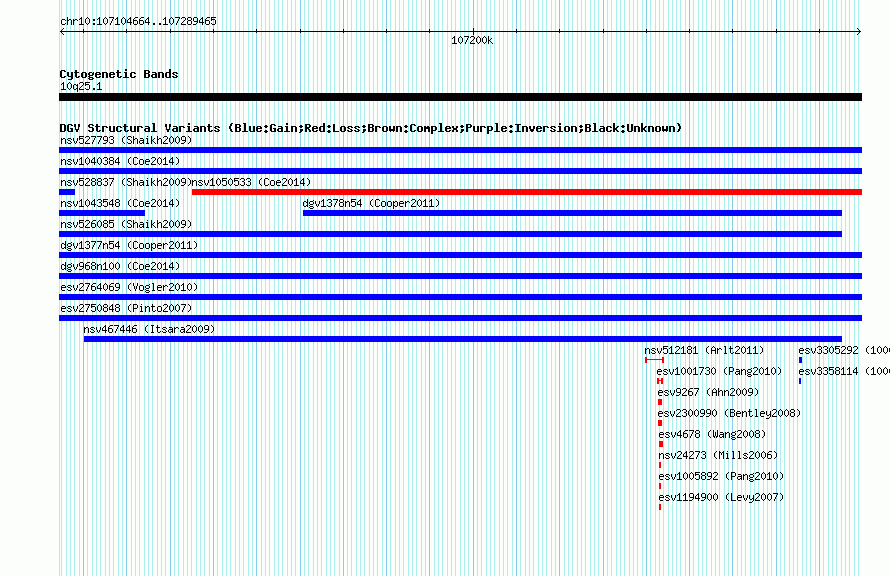Click the dgv1378n54 blue gain bar
890x576 pixels.
pos(572,213)
